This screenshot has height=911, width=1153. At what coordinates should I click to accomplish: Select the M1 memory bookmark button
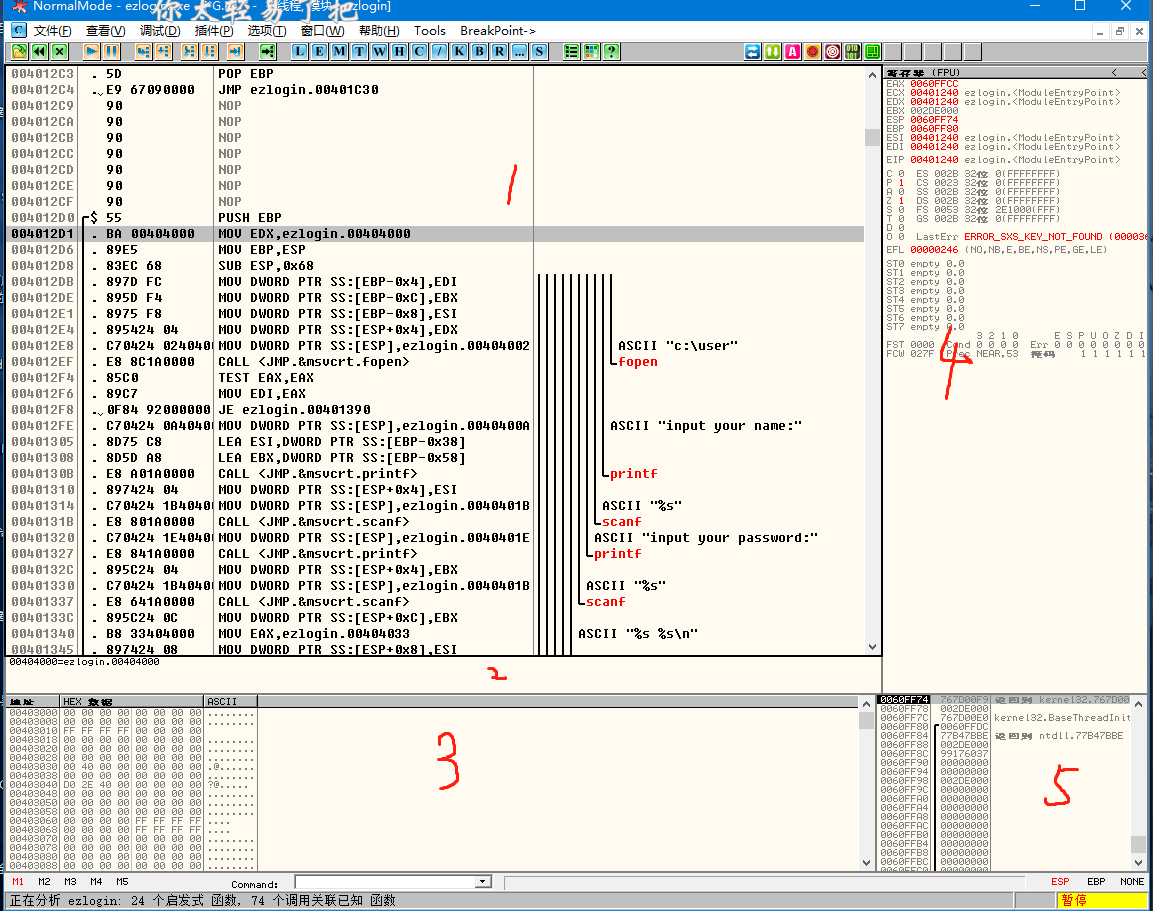(x=18, y=882)
